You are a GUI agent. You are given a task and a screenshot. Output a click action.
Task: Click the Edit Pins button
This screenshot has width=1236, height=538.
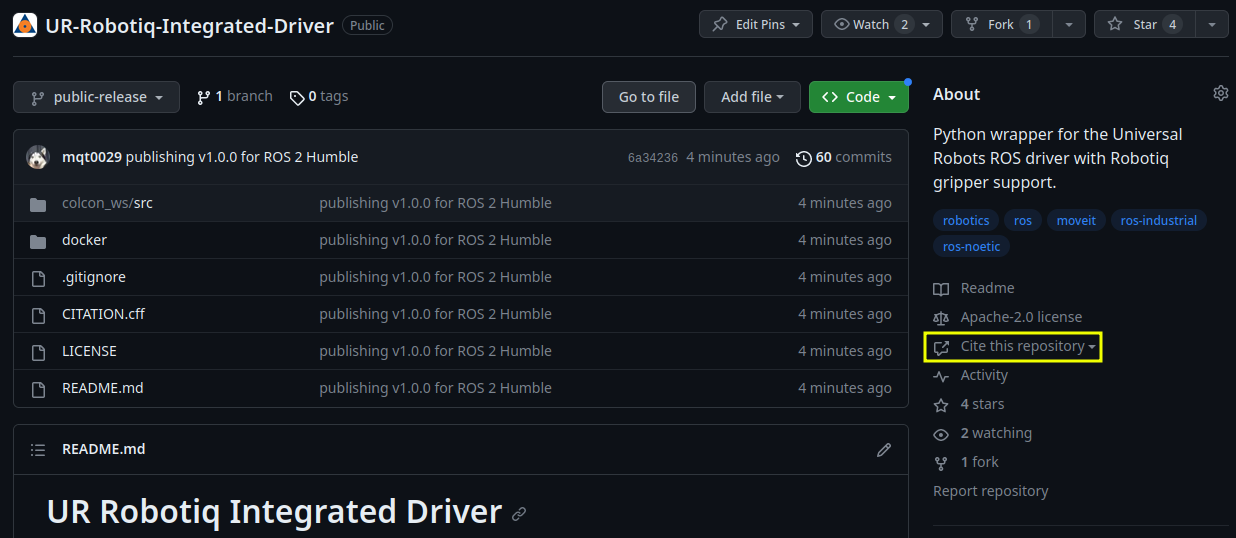[x=755, y=24]
